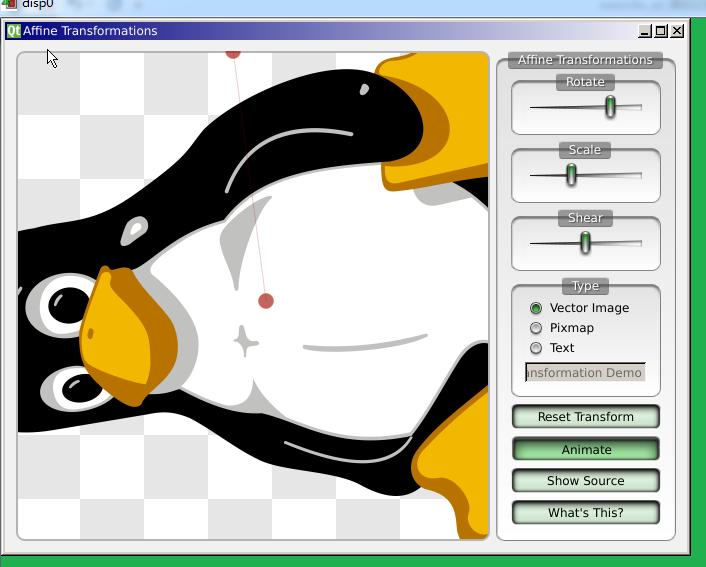Select the Text radio button
The image size is (706, 567).
[536, 348]
